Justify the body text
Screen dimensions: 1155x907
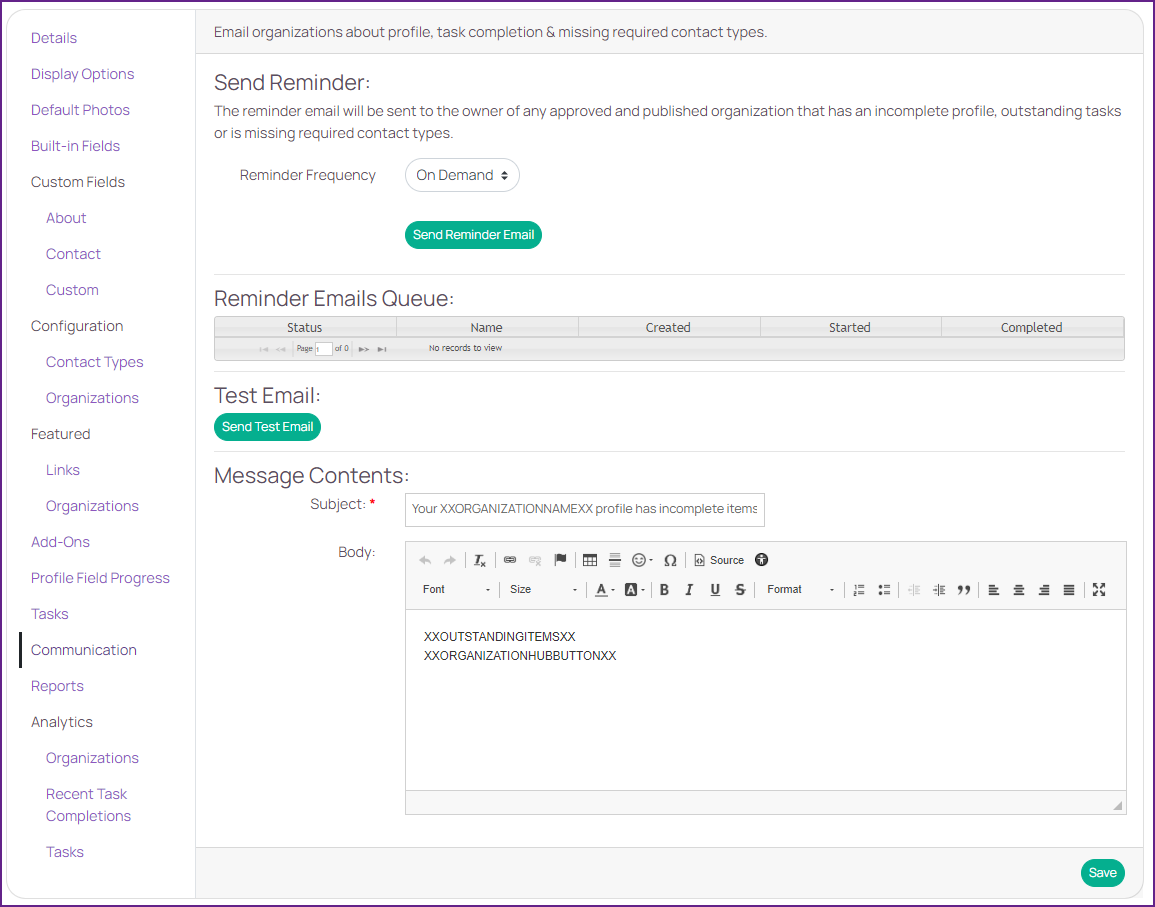coord(1069,590)
